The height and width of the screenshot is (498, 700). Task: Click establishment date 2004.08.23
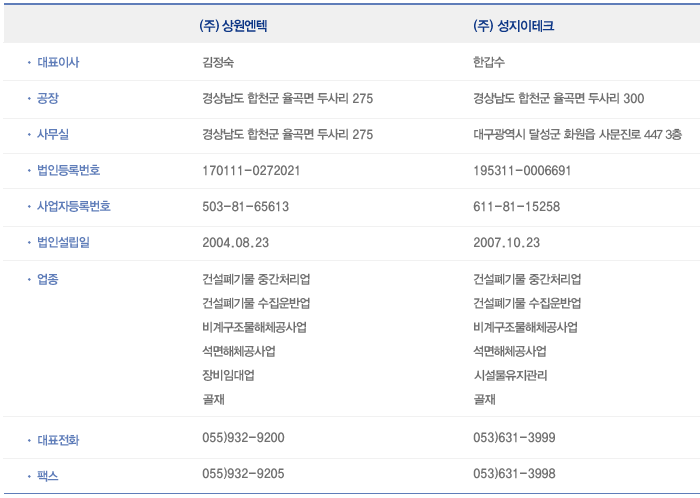[x=235, y=243]
